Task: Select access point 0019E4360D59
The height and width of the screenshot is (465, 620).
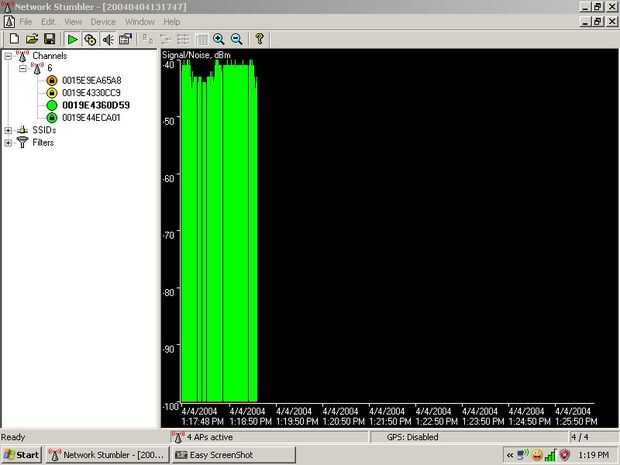Action: [x=96, y=105]
